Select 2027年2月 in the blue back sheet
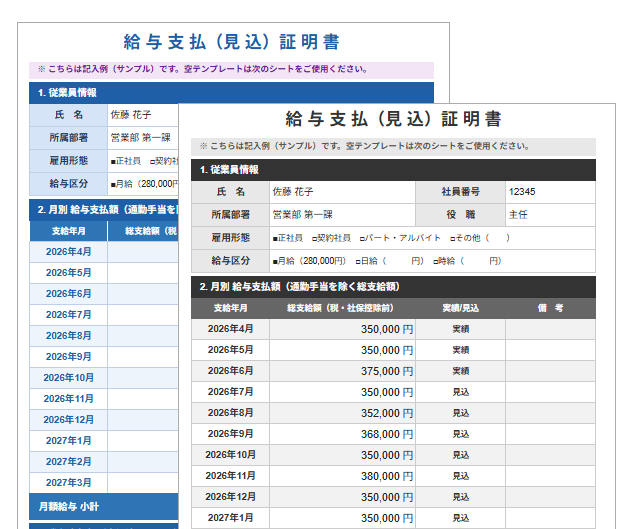 click(68, 462)
